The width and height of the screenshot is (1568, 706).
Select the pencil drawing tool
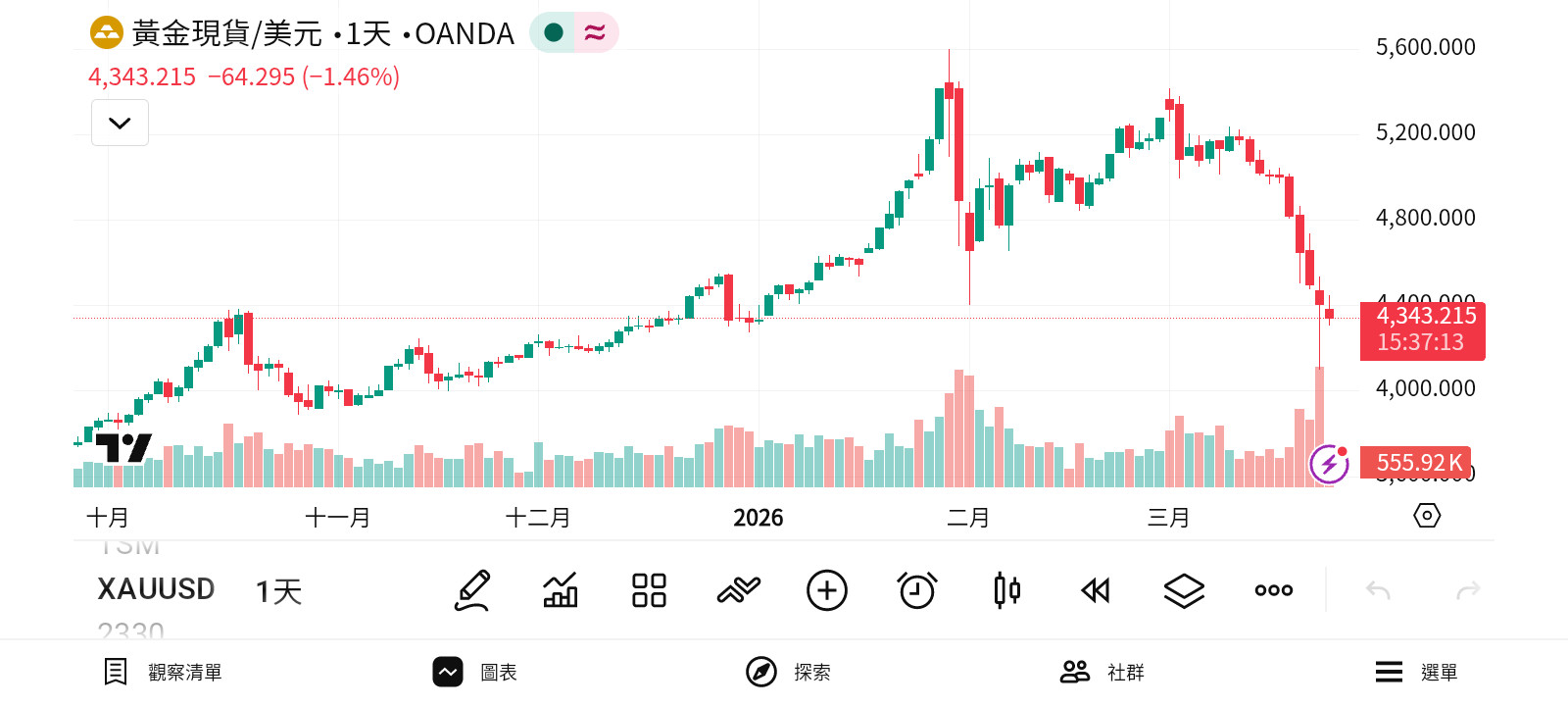(472, 590)
